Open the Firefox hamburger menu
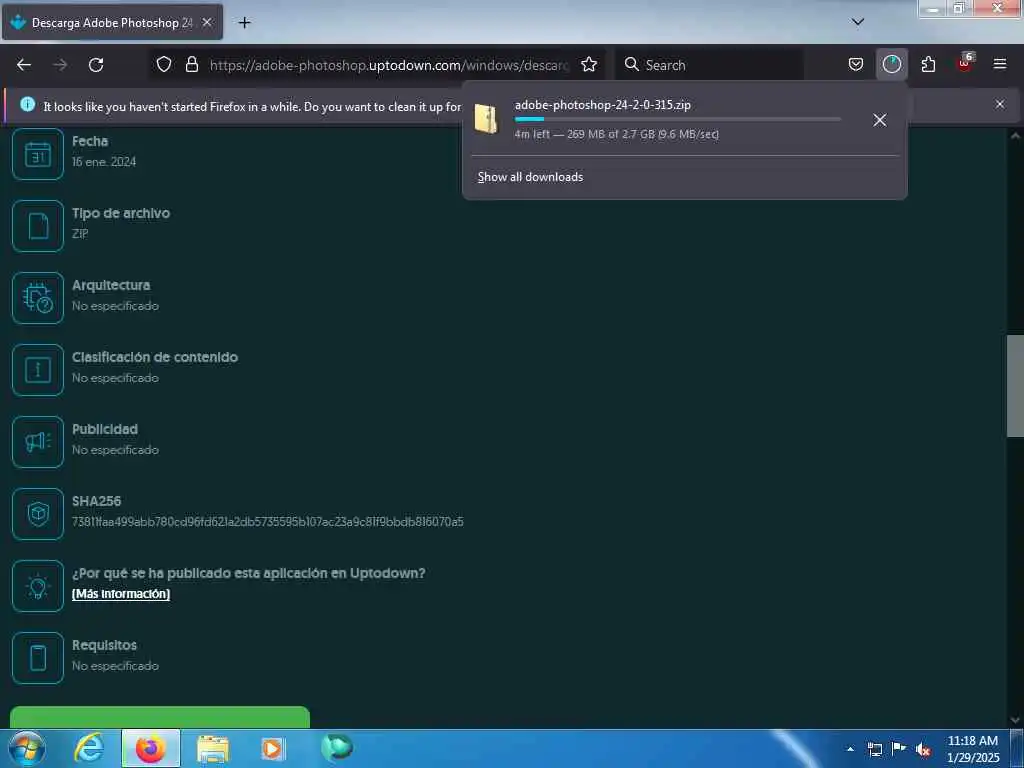Image resolution: width=1024 pixels, height=768 pixels. (x=1000, y=64)
